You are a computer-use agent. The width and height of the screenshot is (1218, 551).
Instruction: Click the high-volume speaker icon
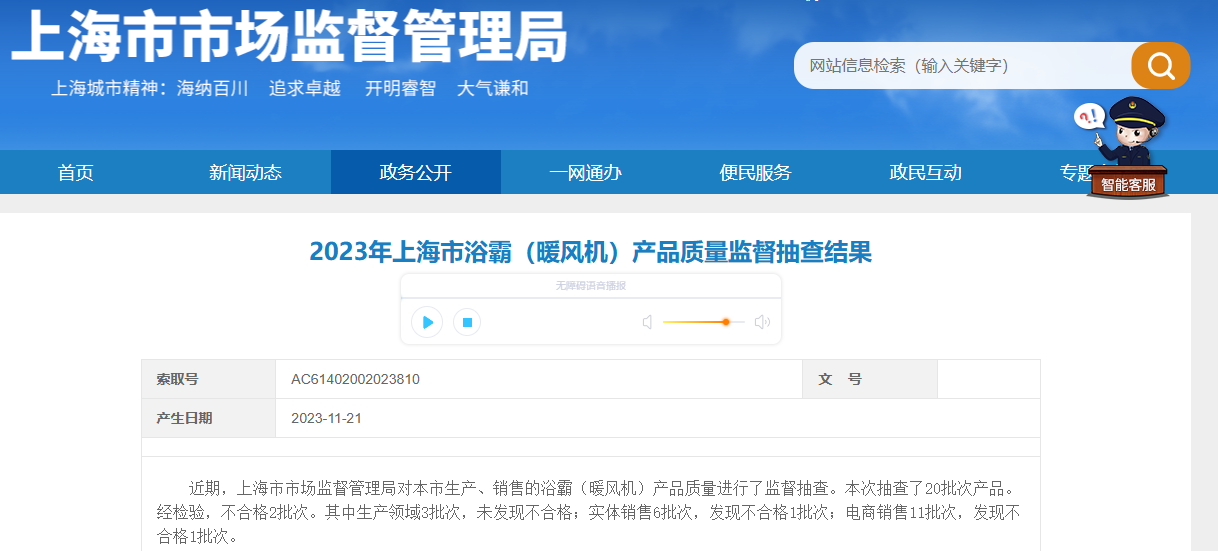coord(762,322)
